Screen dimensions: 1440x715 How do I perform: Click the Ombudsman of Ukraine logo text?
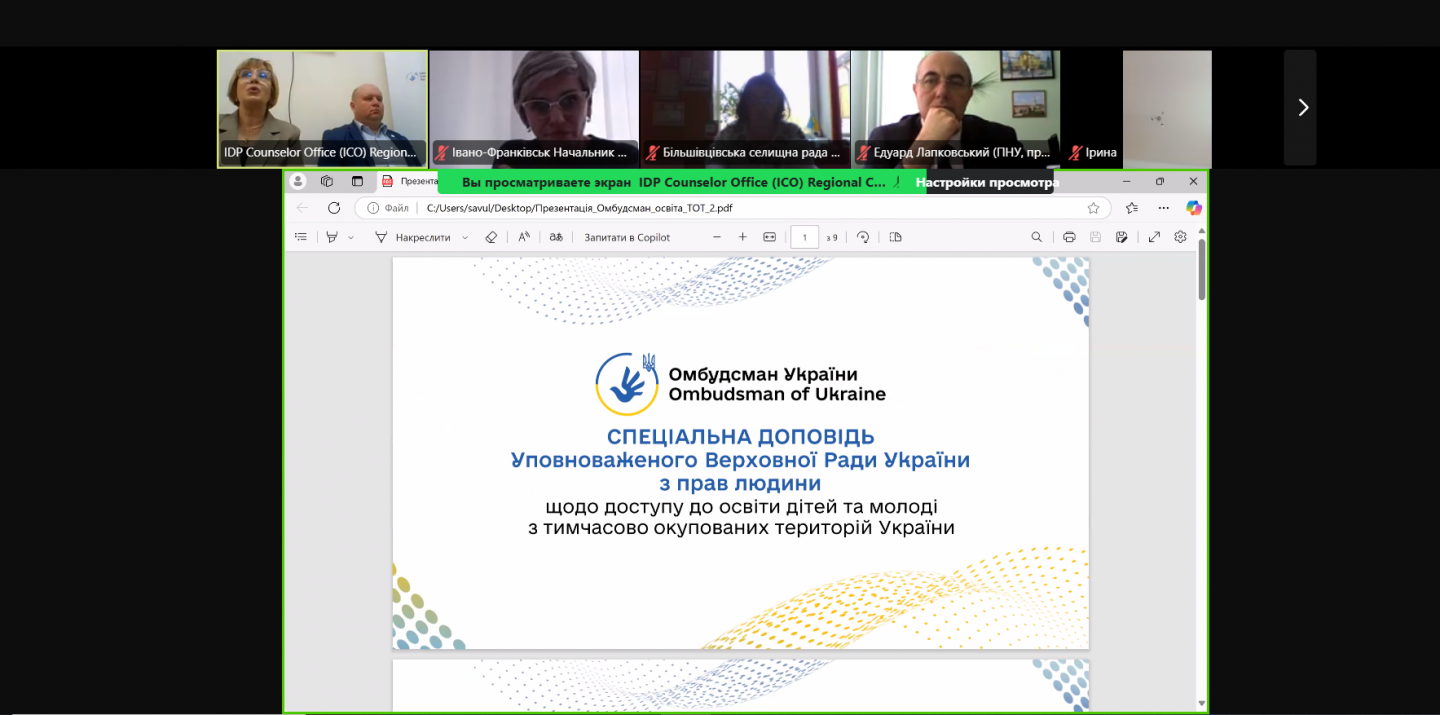[x=777, y=394]
